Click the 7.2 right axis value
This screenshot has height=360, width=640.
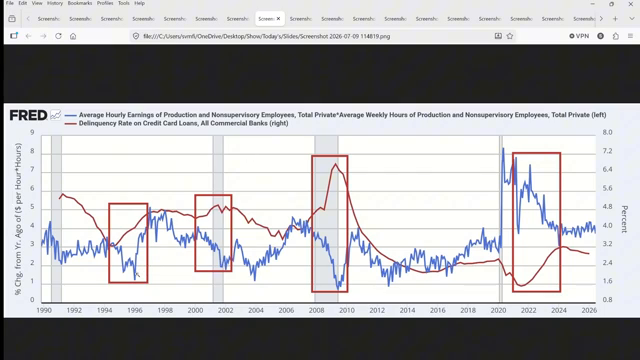click(x=607, y=151)
